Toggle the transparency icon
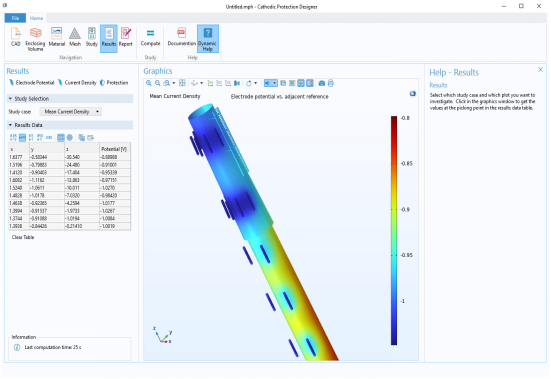Viewport: 551px width, 379px height. point(283,83)
